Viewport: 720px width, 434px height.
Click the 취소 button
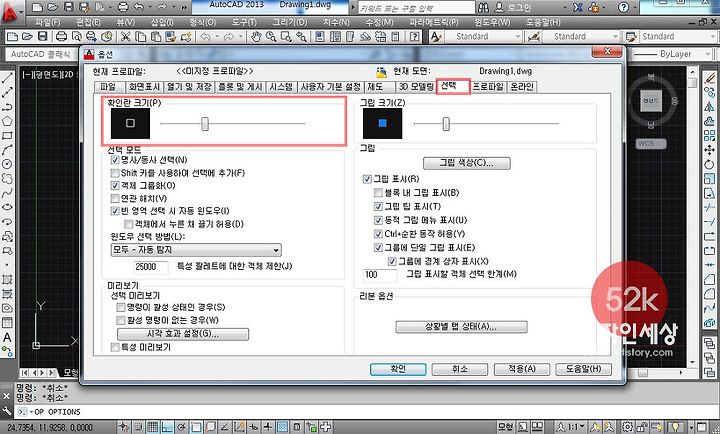click(460, 369)
